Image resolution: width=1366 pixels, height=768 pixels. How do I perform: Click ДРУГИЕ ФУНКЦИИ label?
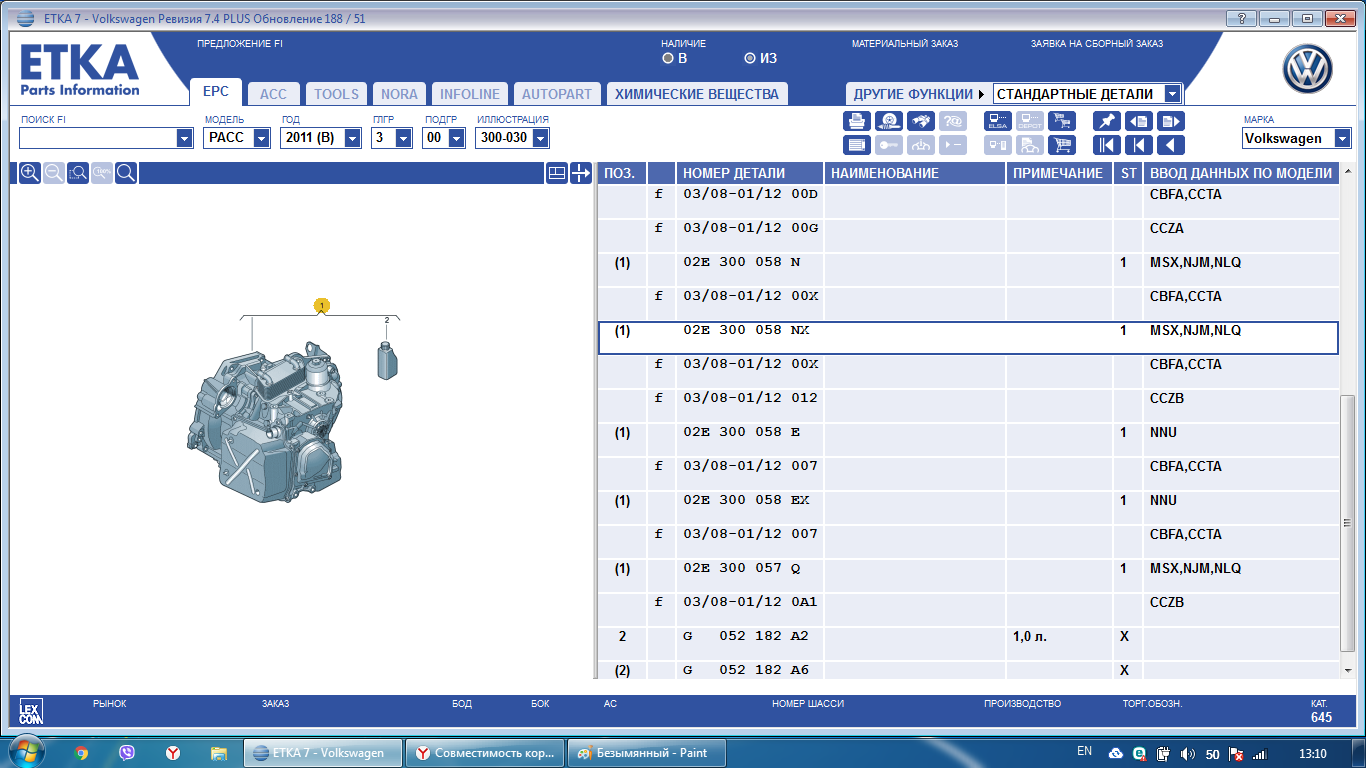912,94
